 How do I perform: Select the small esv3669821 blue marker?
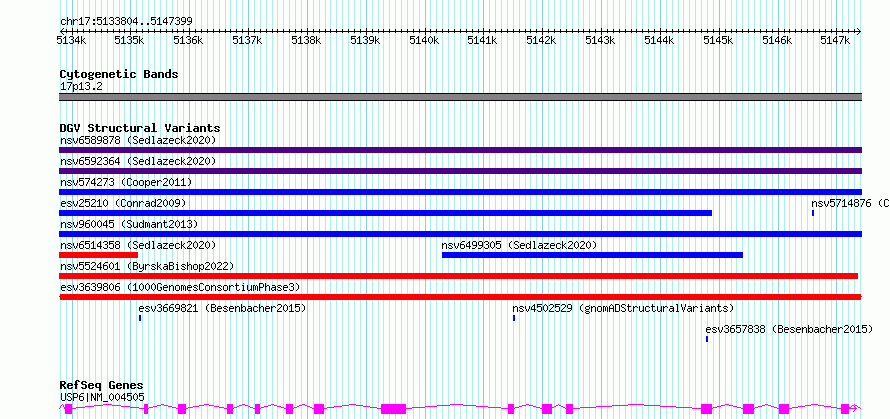coord(140,318)
